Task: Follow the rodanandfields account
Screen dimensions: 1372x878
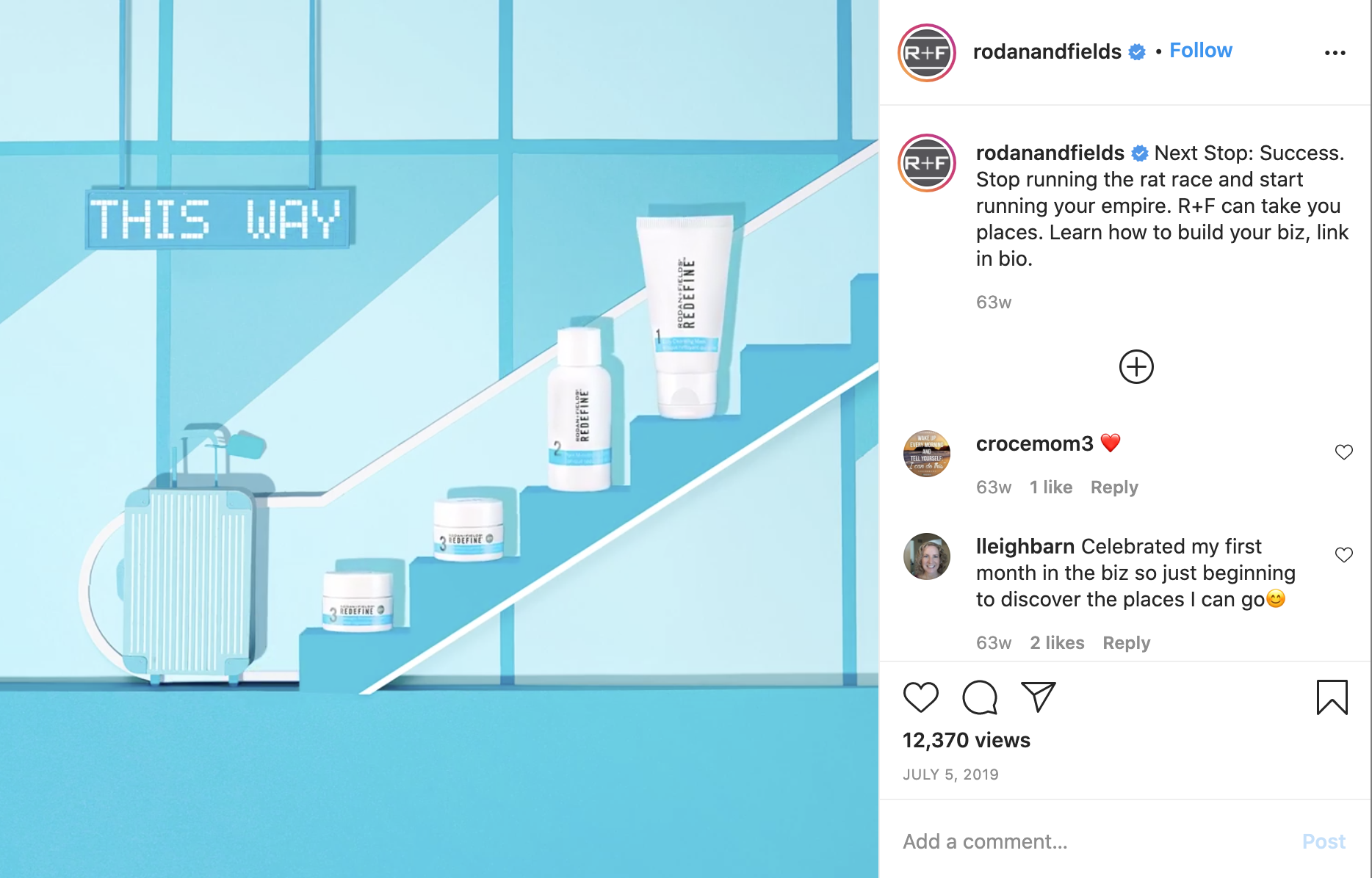Action: [x=1200, y=51]
